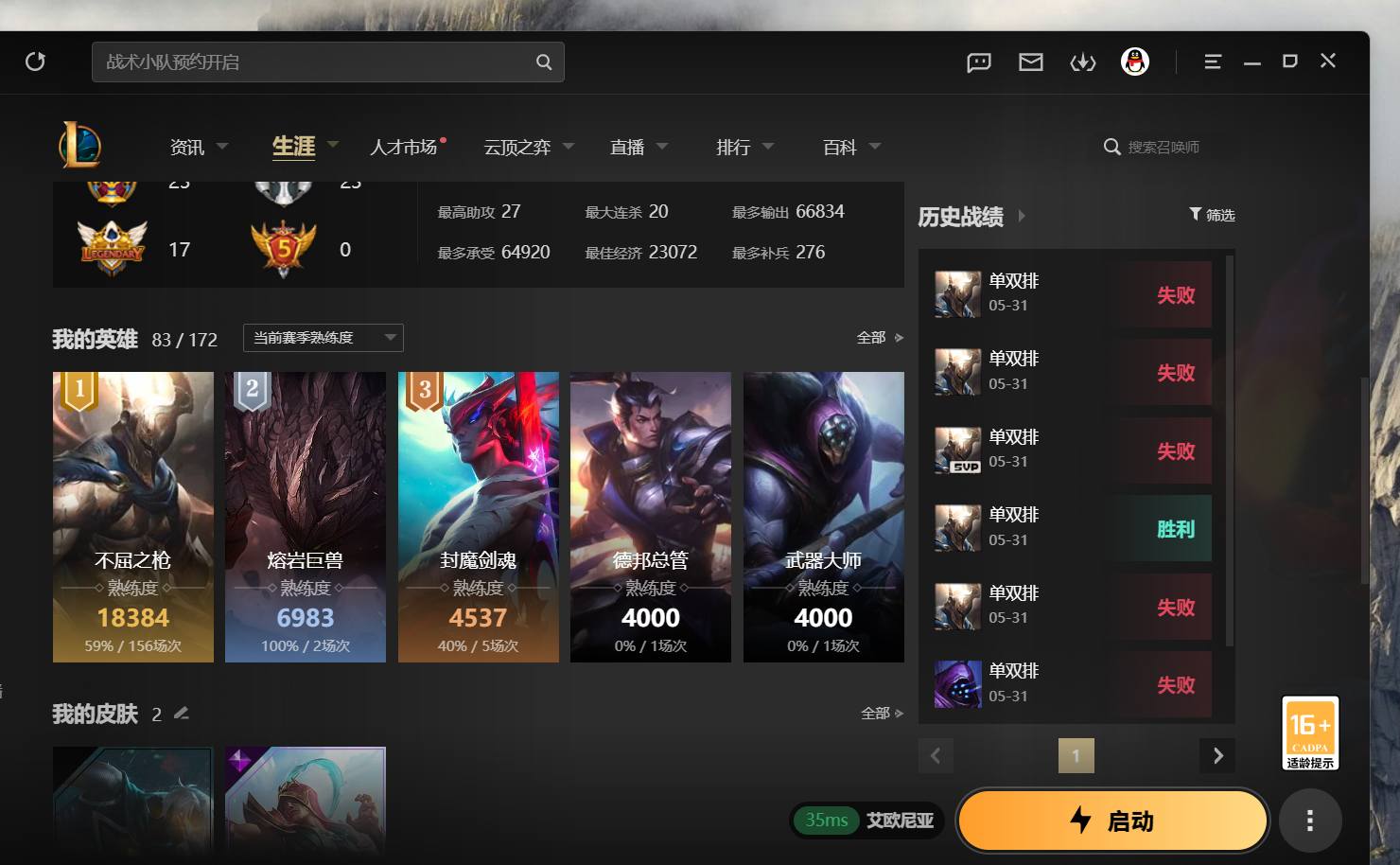
Task: Click the refresh icon at top left
Action: coord(35,62)
